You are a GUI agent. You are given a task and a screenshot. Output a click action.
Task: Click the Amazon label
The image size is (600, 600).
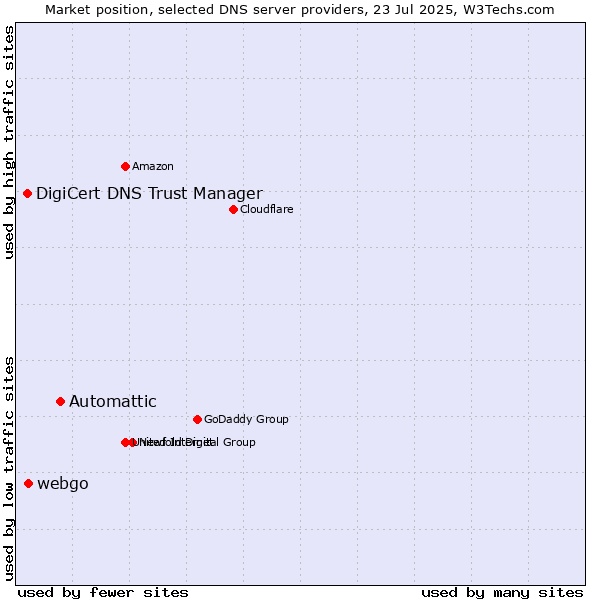point(153,166)
